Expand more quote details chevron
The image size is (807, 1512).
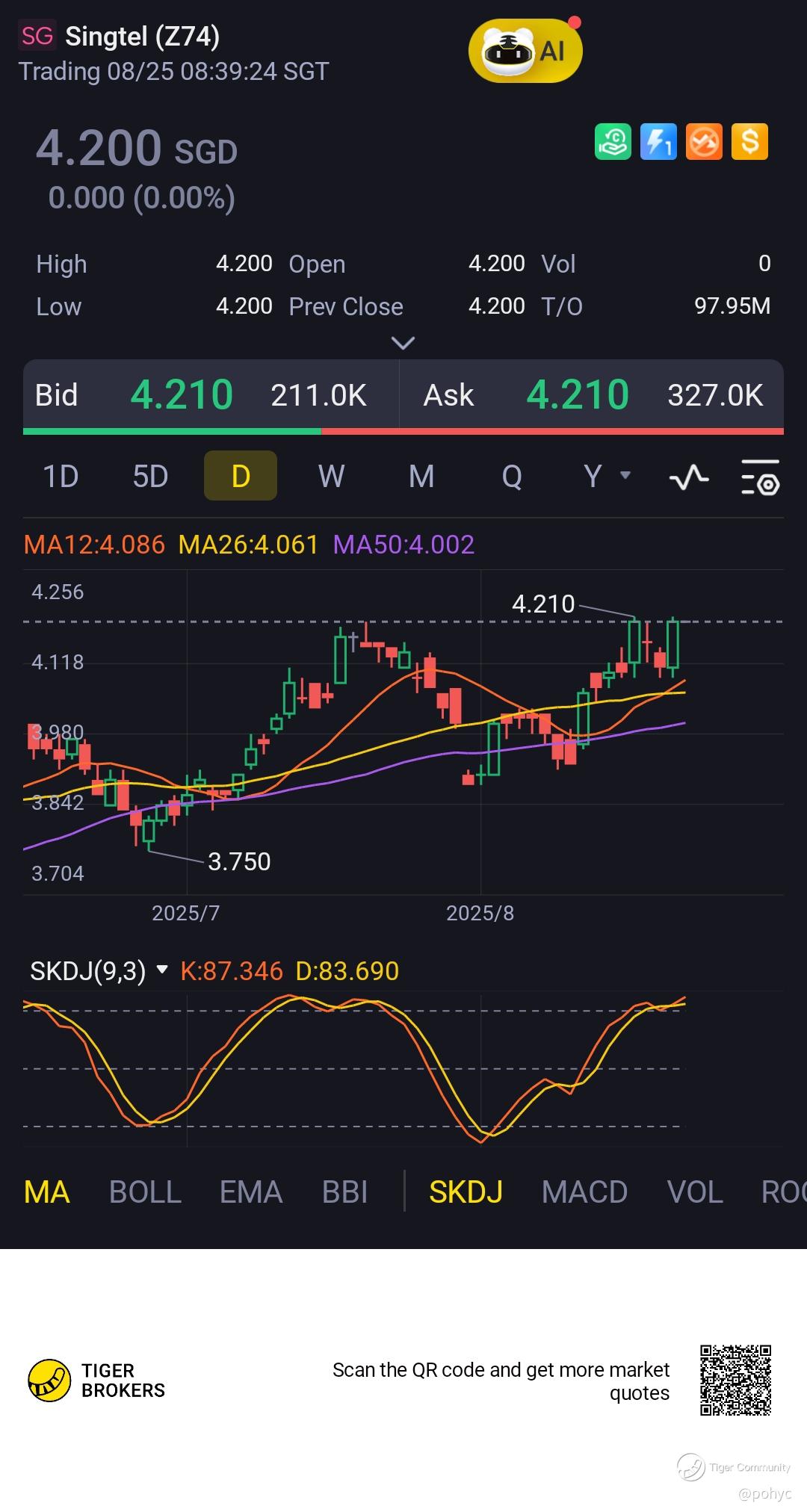[403, 343]
